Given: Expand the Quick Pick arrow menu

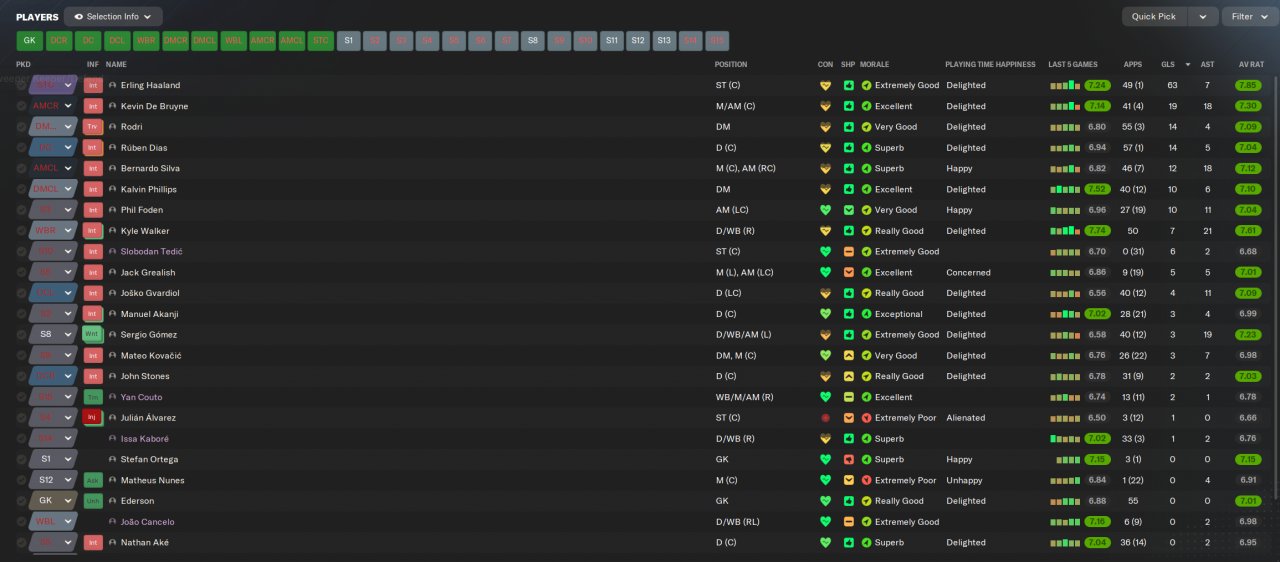Looking at the screenshot, I should click(1203, 16).
